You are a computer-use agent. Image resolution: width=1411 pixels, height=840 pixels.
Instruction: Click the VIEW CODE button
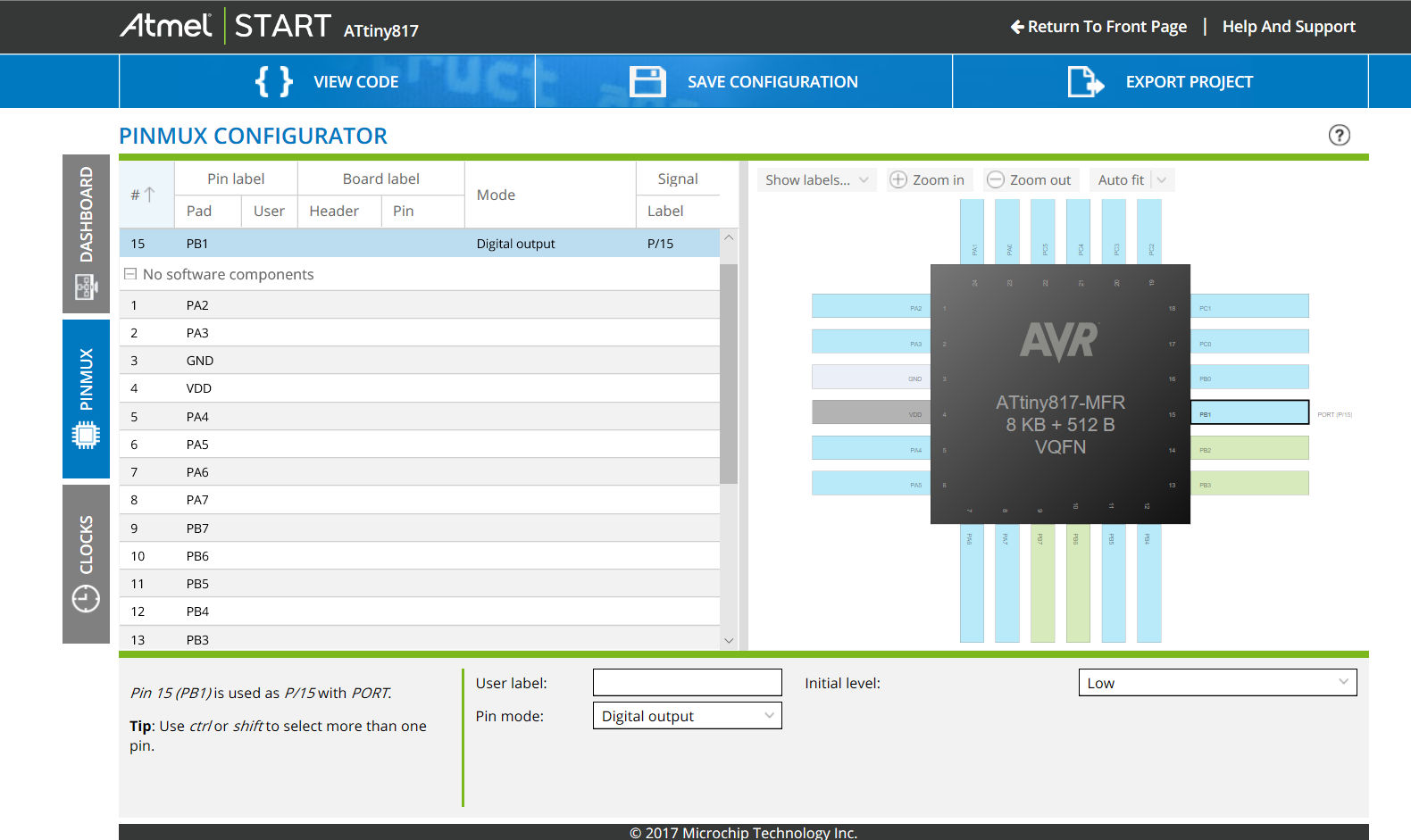coord(327,81)
